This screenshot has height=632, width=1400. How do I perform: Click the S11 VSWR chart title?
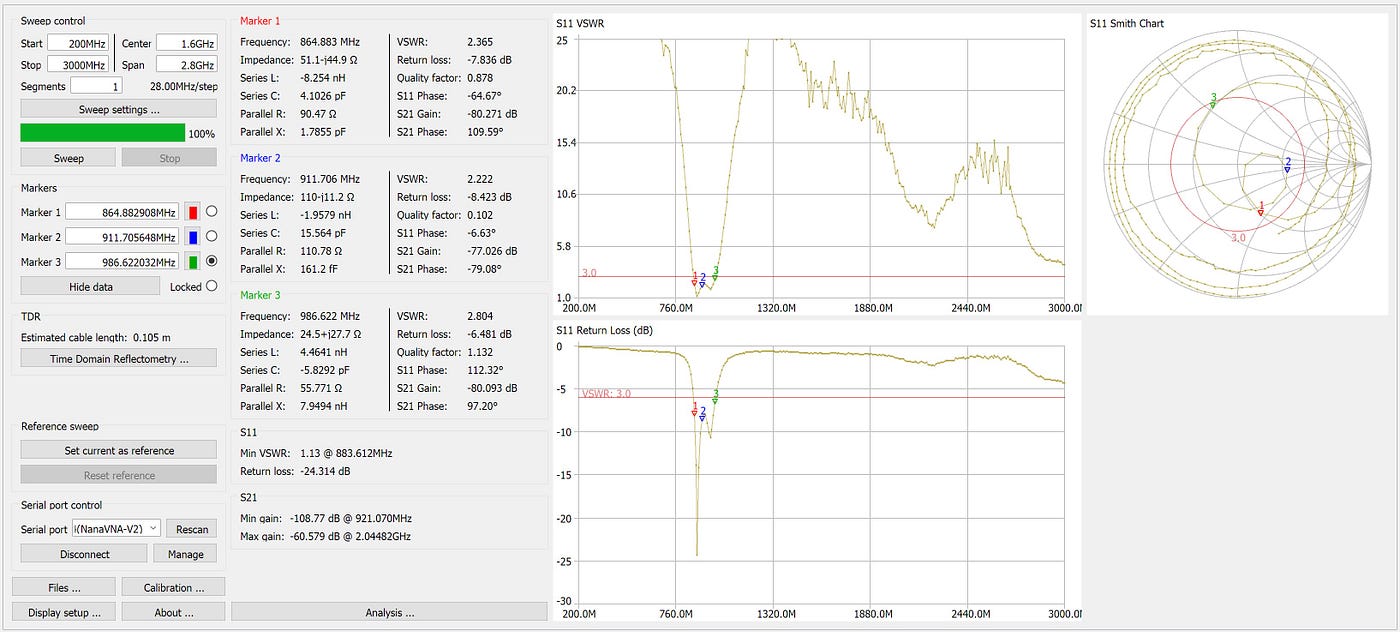click(x=580, y=22)
